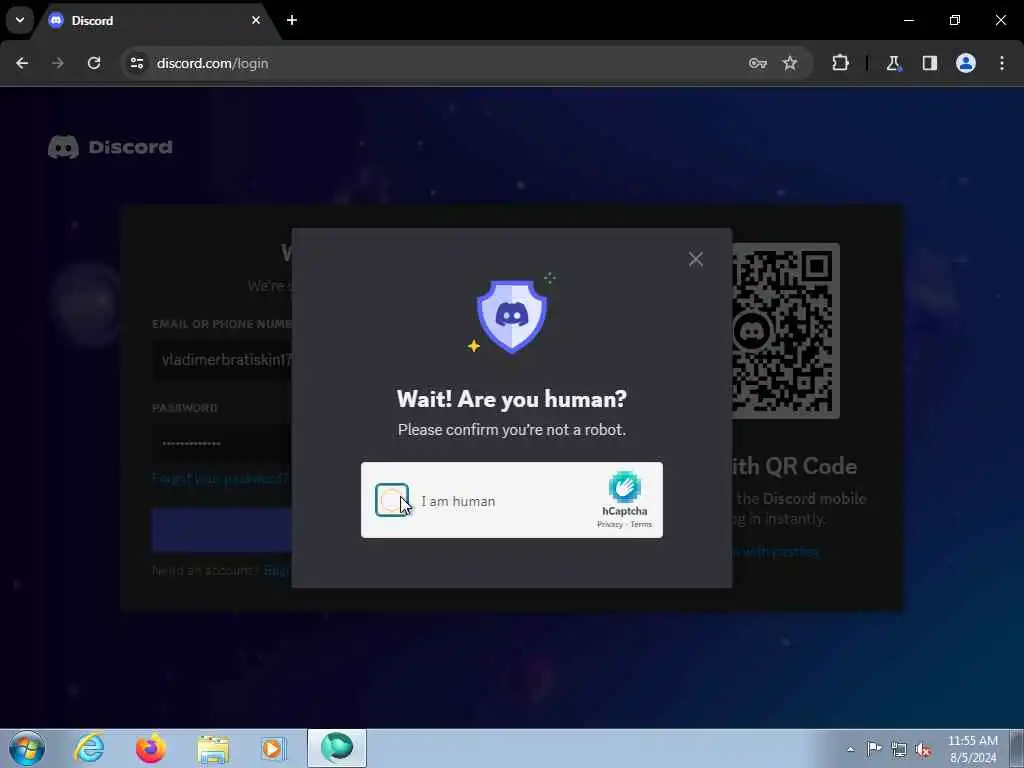The image size is (1024, 768).
Task: Open a new browser tab
Action: tap(292, 20)
